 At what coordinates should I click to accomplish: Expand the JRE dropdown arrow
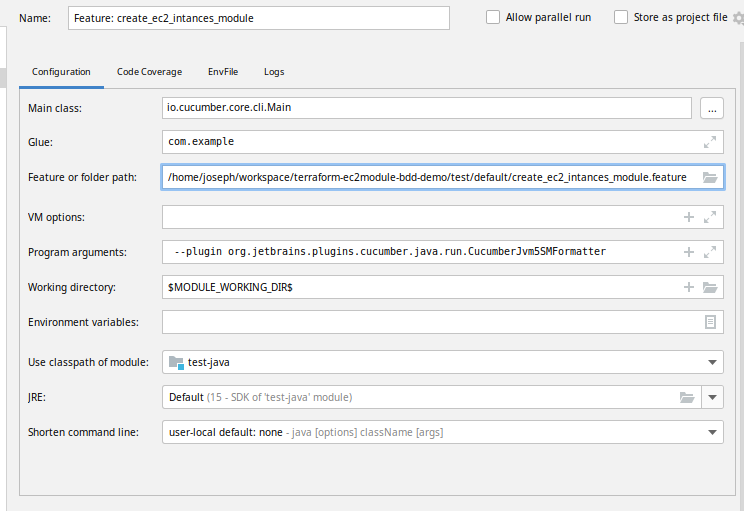(713, 397)
